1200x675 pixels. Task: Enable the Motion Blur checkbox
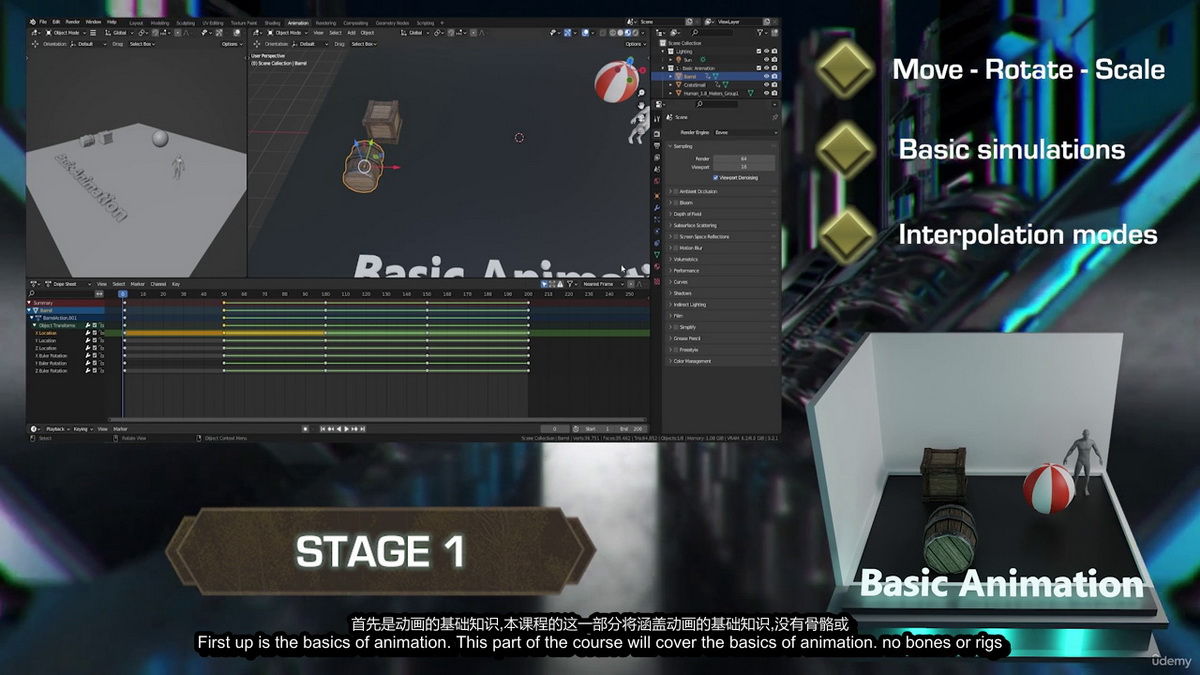coord(676,248)
